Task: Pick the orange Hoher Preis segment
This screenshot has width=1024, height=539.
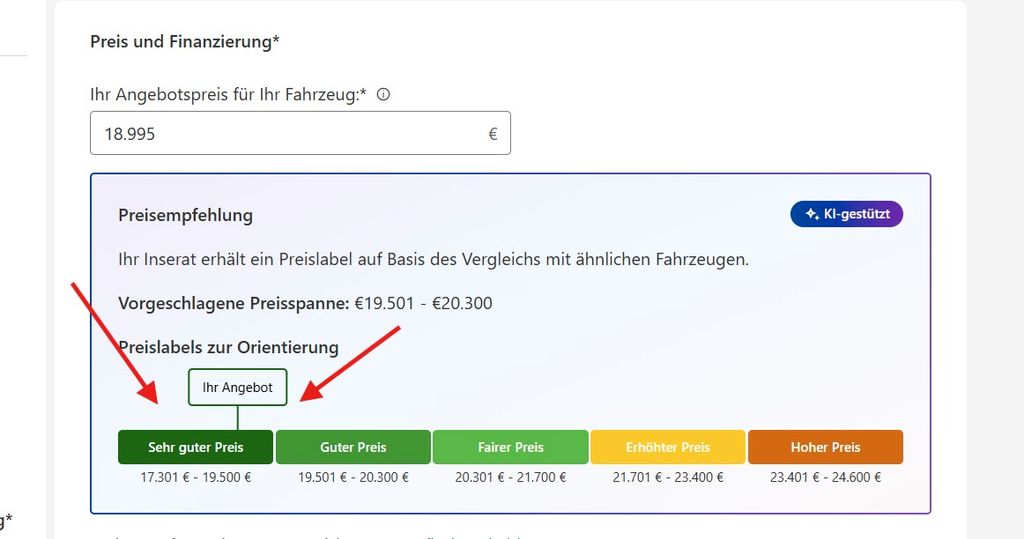Action: pos(825,447)
